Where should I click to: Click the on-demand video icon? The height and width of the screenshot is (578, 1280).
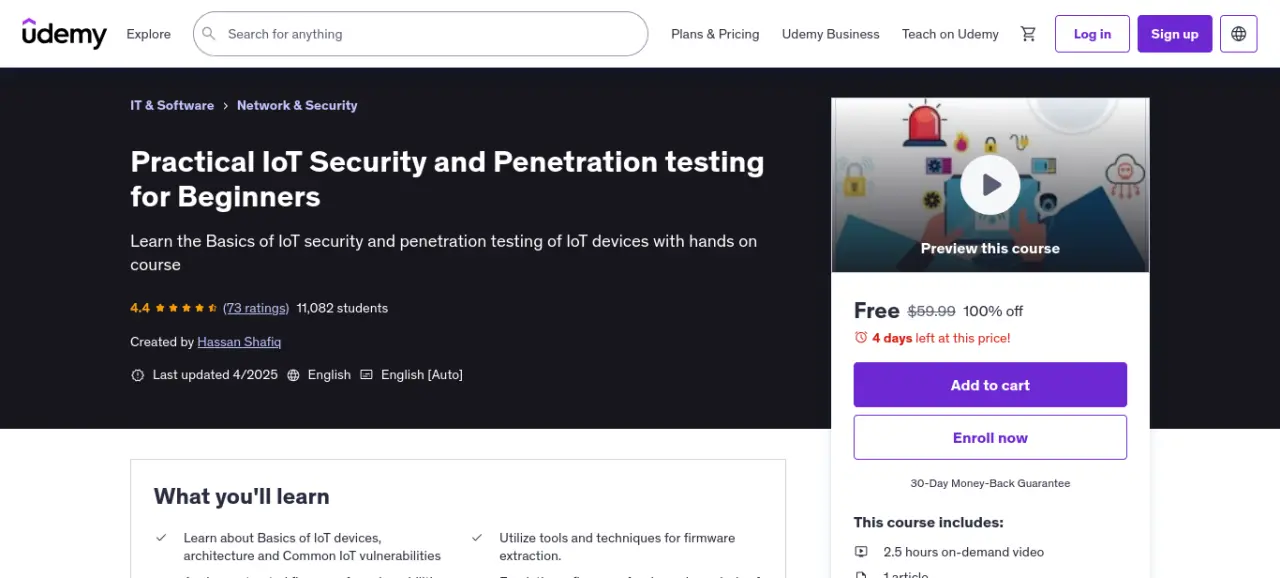[861, 552]
